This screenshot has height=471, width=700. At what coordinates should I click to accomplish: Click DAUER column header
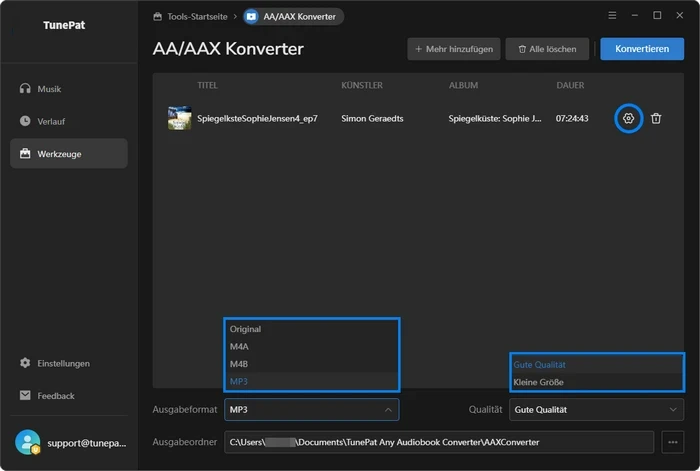tap(570, 85)
